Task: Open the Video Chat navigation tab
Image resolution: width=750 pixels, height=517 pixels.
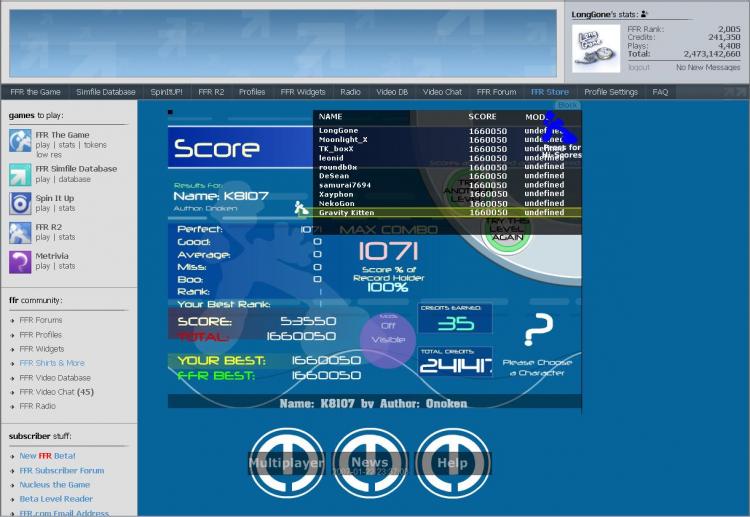Action: [x=442, y=92]
